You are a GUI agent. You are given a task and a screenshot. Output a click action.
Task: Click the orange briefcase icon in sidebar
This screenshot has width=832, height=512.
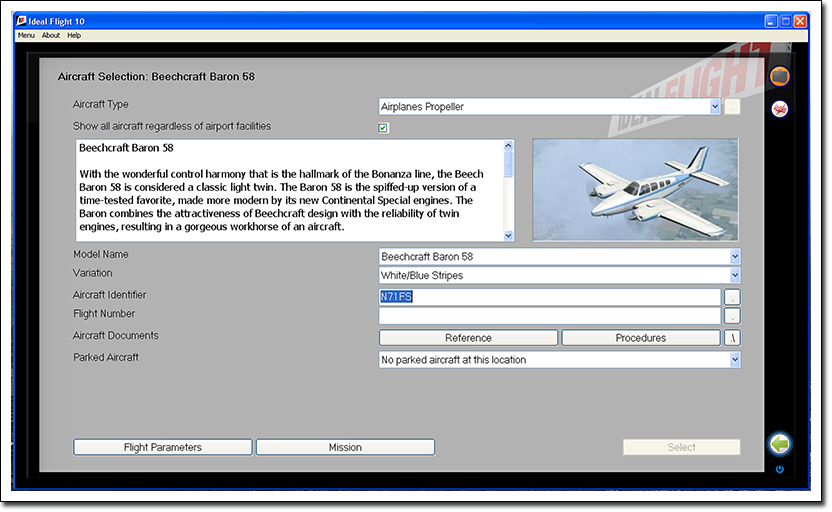pos(779,76)
